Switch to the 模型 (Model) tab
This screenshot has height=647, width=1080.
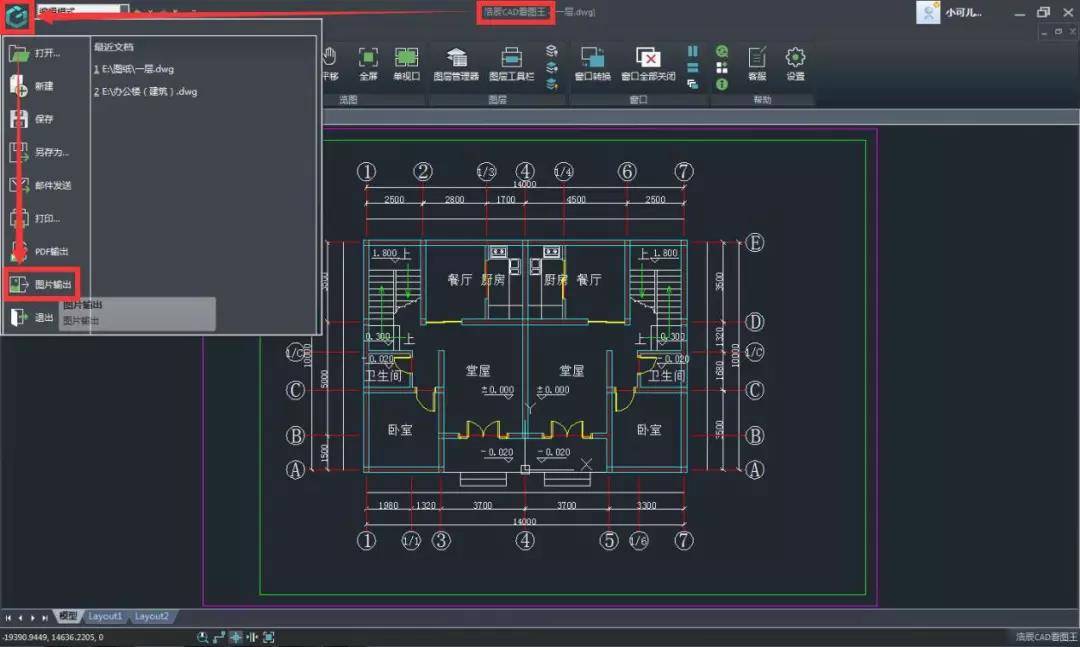click(x=68, y=616)
